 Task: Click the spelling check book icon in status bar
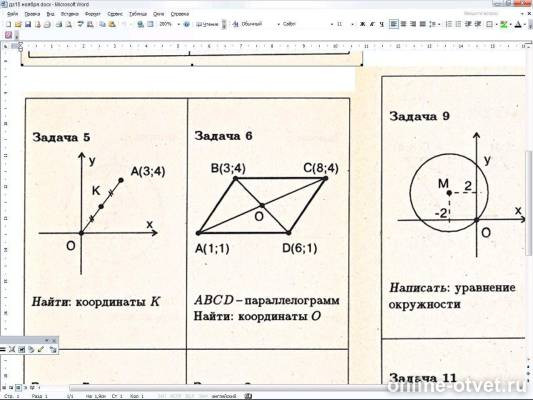tap(248, 396)
